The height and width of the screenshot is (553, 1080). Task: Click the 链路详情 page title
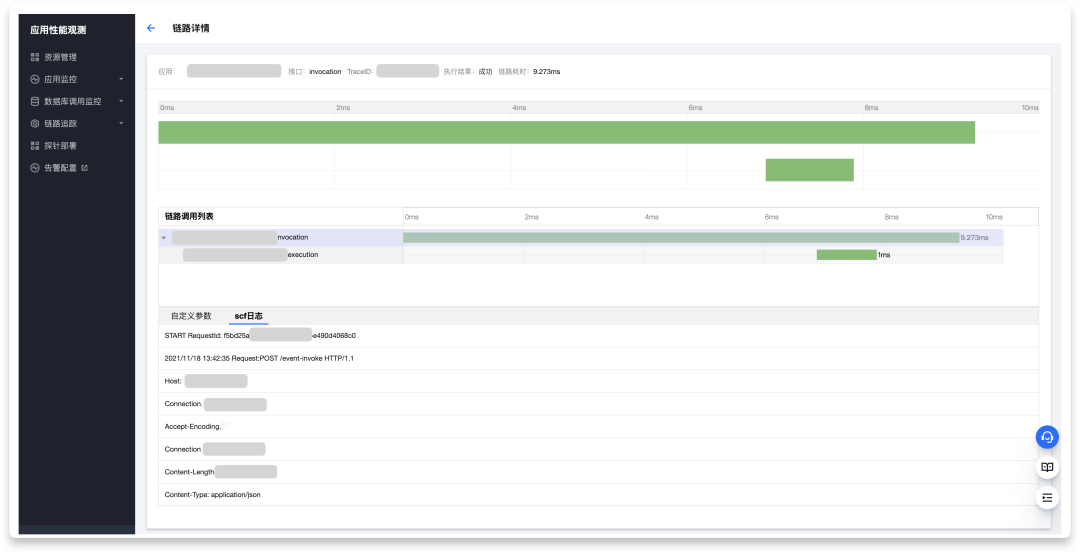click(191, 28)
